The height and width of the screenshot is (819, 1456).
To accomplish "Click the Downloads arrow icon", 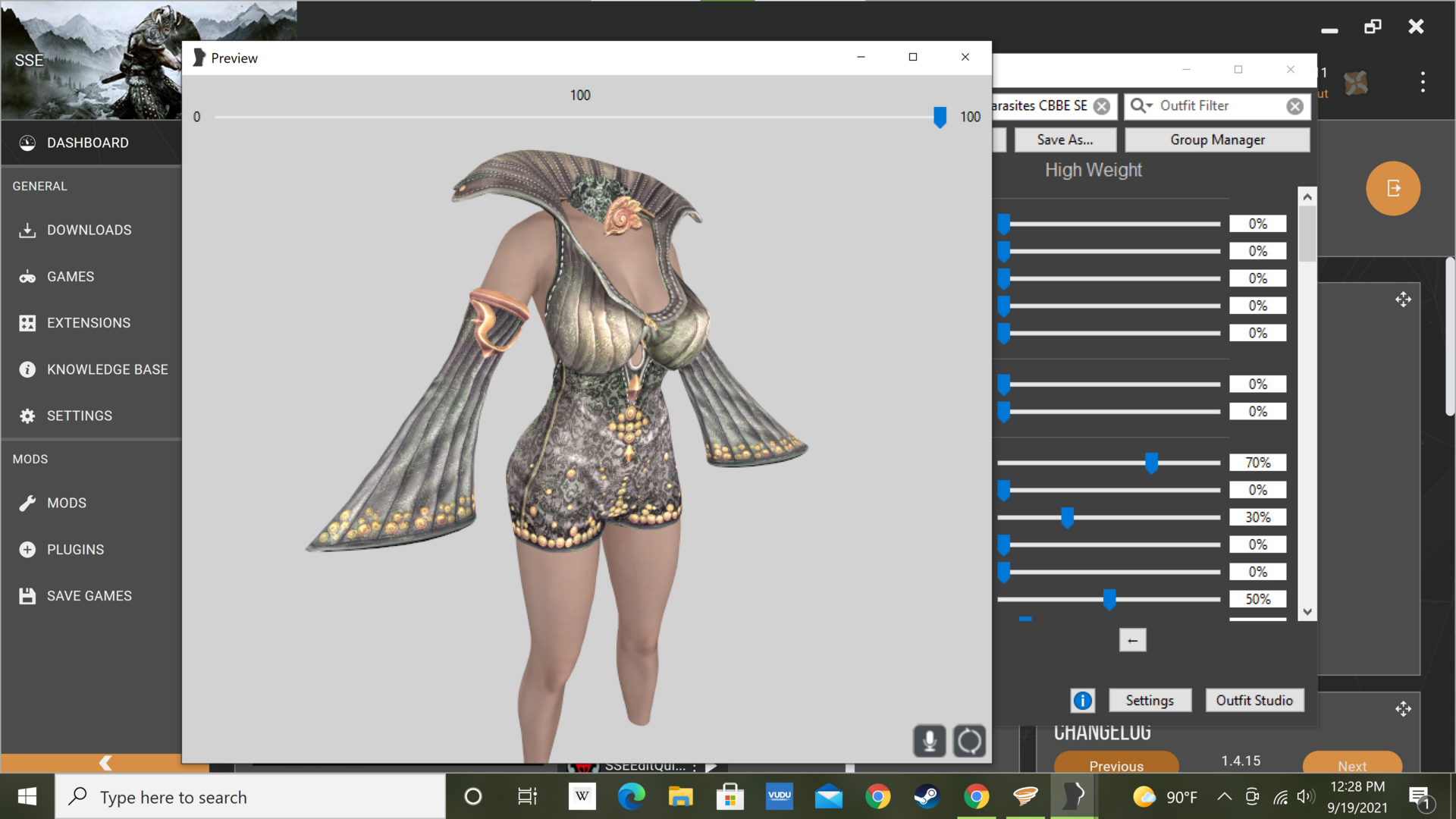I will [x=27, y=230].
